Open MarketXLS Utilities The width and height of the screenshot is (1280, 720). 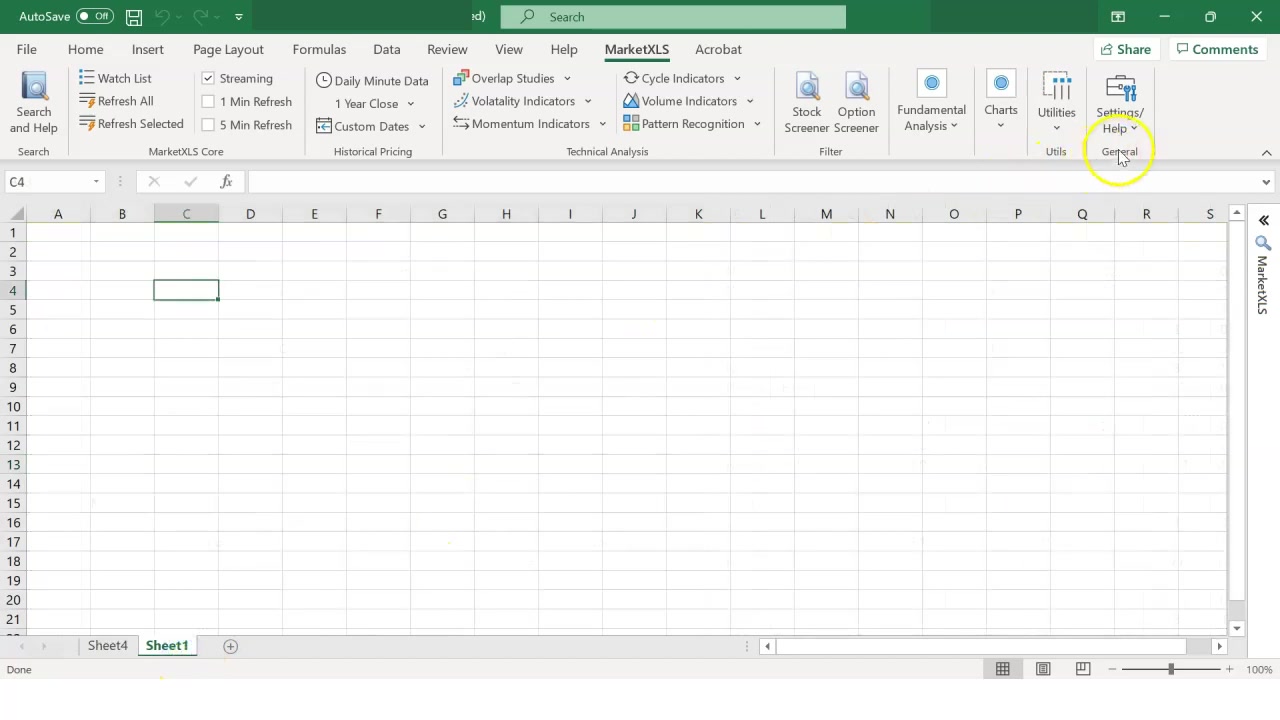[1056, 103]
